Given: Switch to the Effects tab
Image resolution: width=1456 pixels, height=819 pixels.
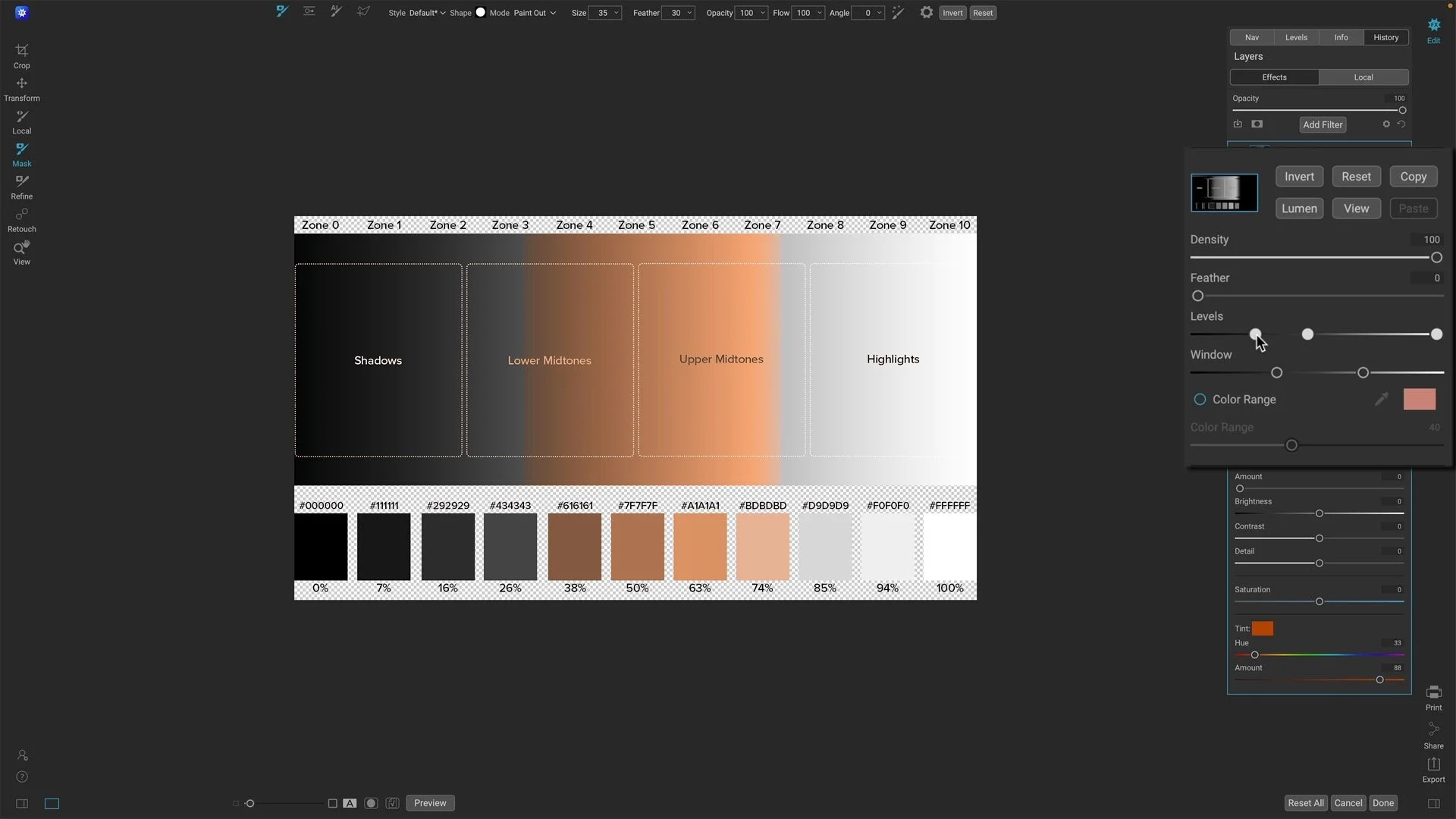Looking at the screenshot, I should [1273, 77].
